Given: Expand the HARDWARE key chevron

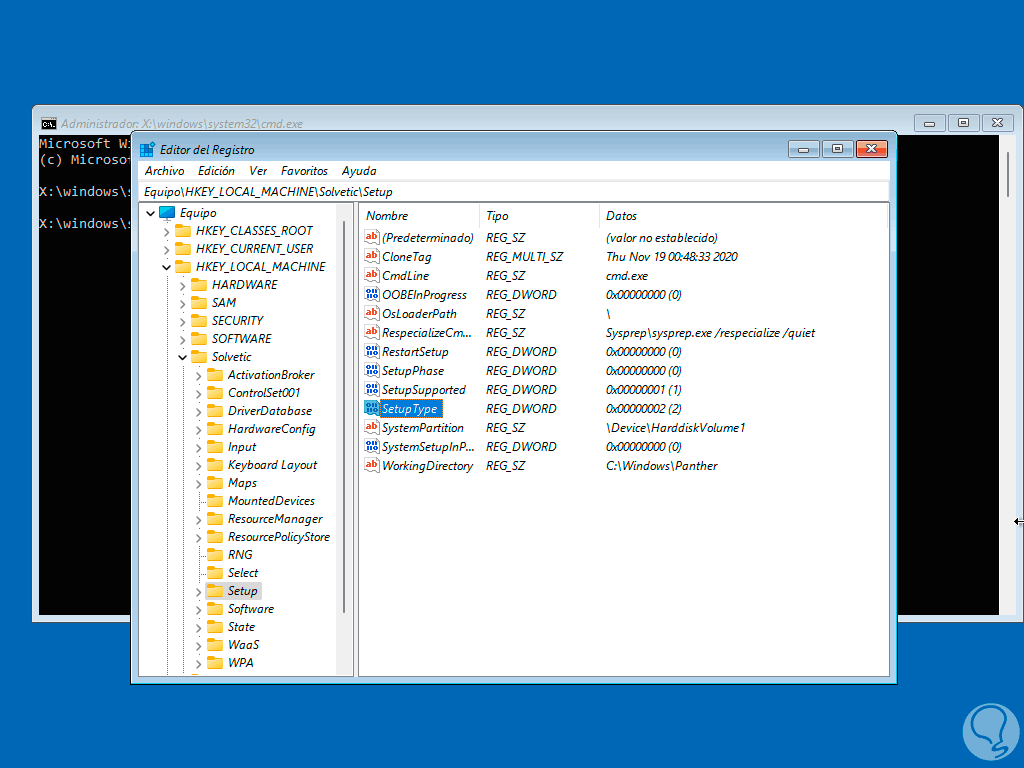Looking at the screenshot, I should point(182,285).
